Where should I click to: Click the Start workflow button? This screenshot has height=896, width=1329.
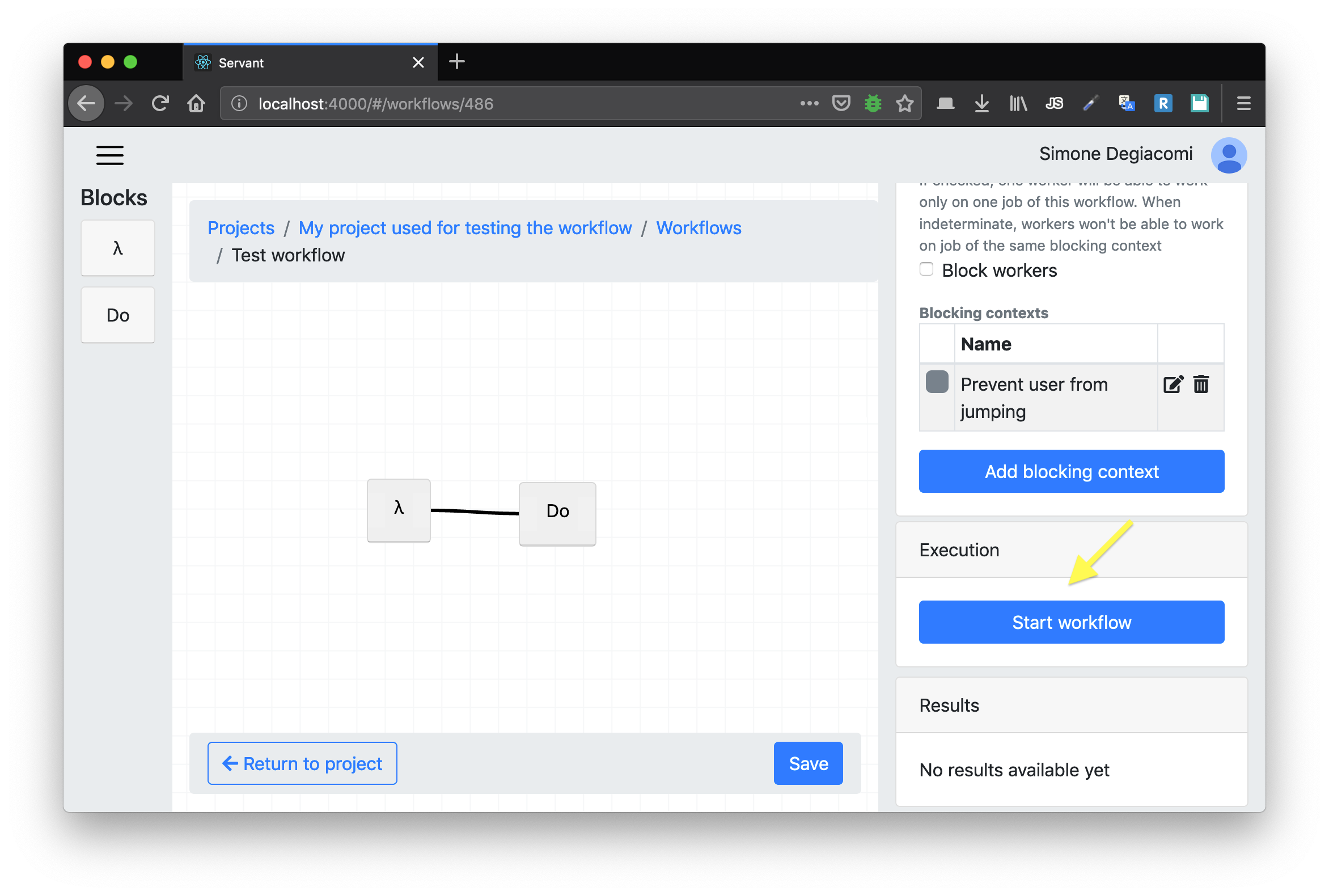click(1071, 622)
